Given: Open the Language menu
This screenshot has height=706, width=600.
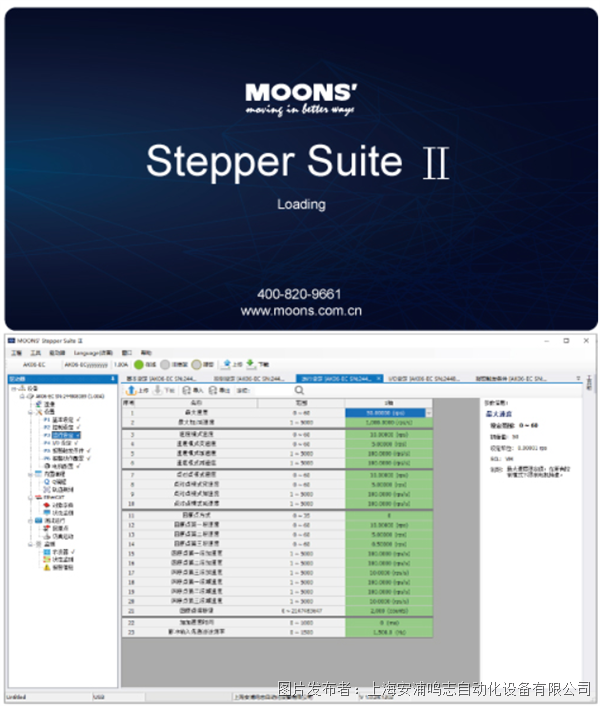Looking at the screenshot, I should pos(93,353).
